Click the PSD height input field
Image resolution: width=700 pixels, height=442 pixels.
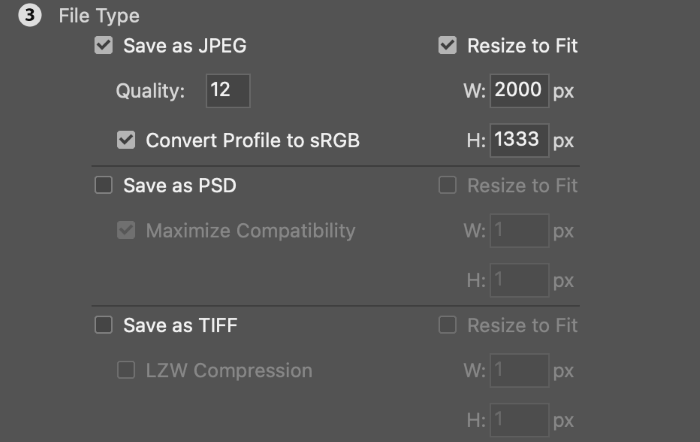519,280
